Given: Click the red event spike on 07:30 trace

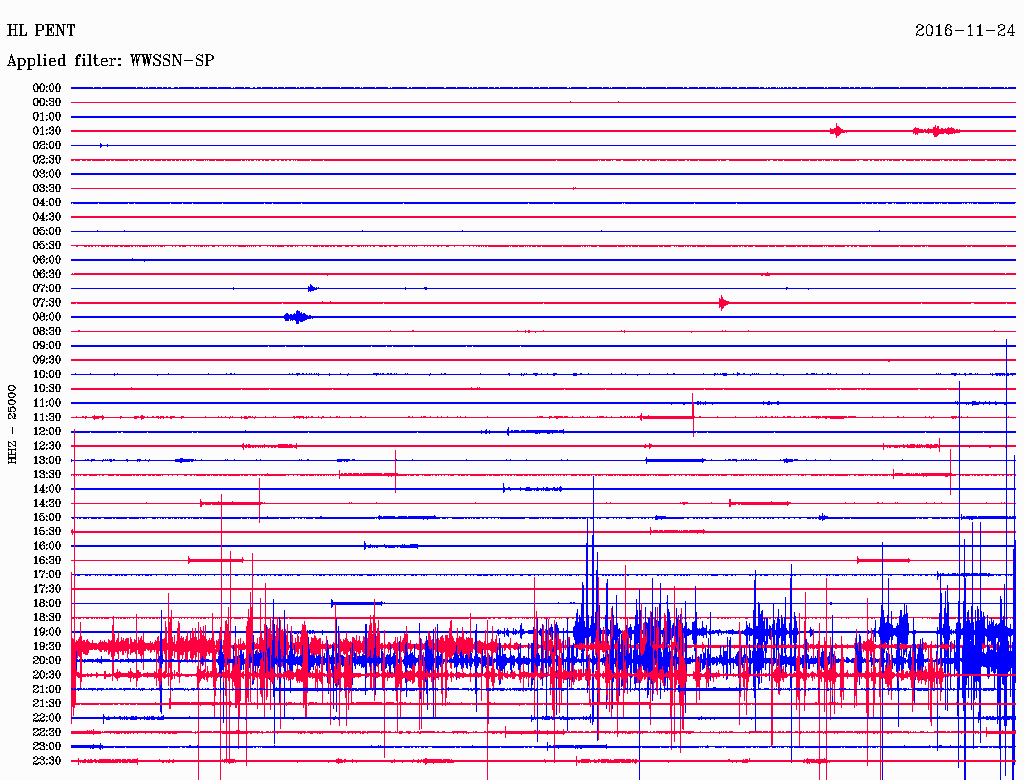Looking at the screenshot, I should click(x=722, y=302).
